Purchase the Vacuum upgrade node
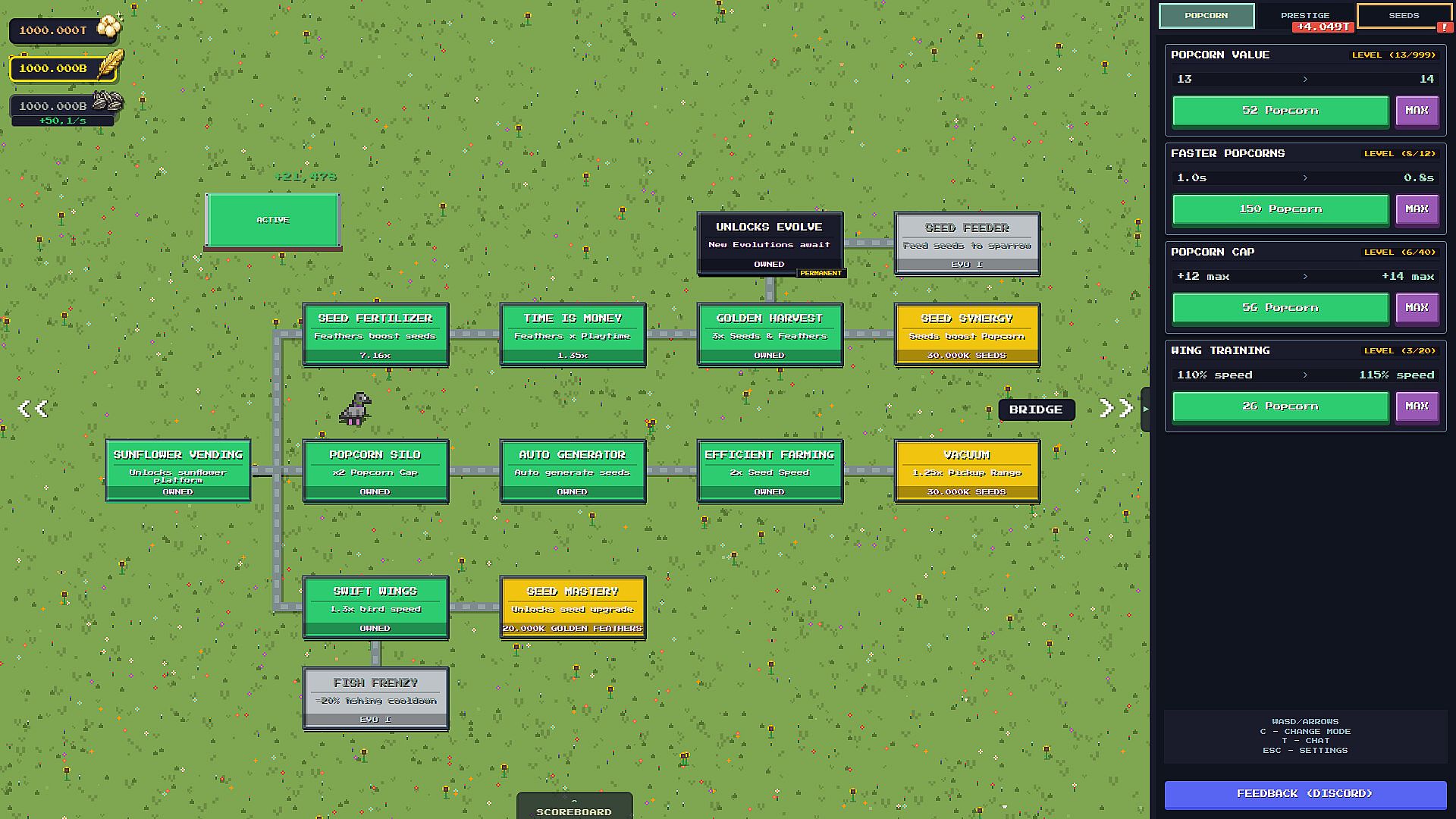 [x=967, y=471]
